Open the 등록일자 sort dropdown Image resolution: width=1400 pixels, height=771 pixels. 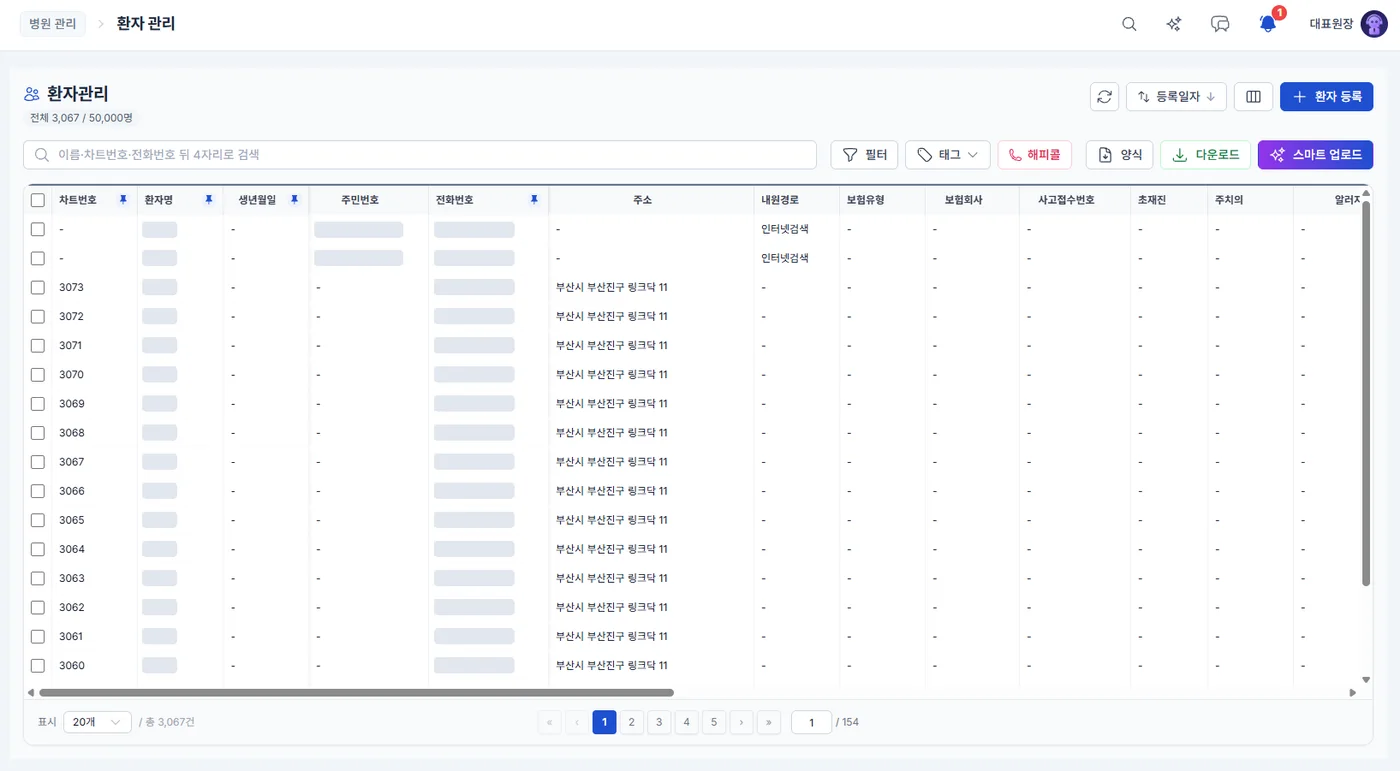coord(1176,97)
